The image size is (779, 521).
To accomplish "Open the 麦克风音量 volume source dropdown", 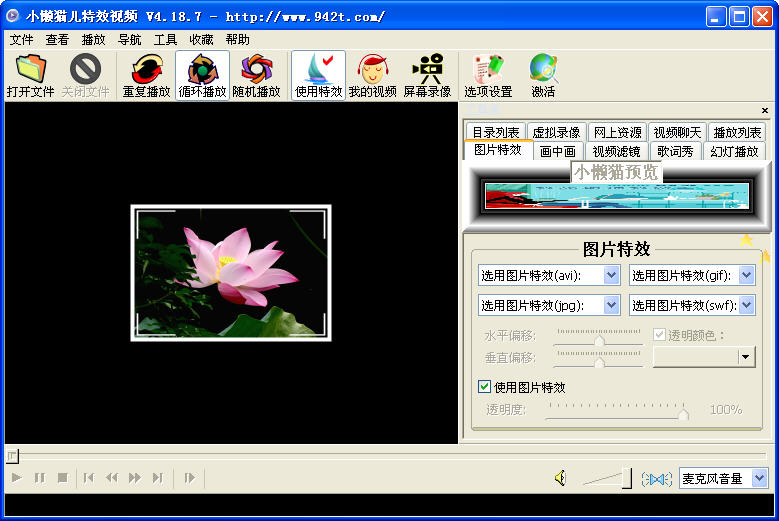I will coord(758,478).
